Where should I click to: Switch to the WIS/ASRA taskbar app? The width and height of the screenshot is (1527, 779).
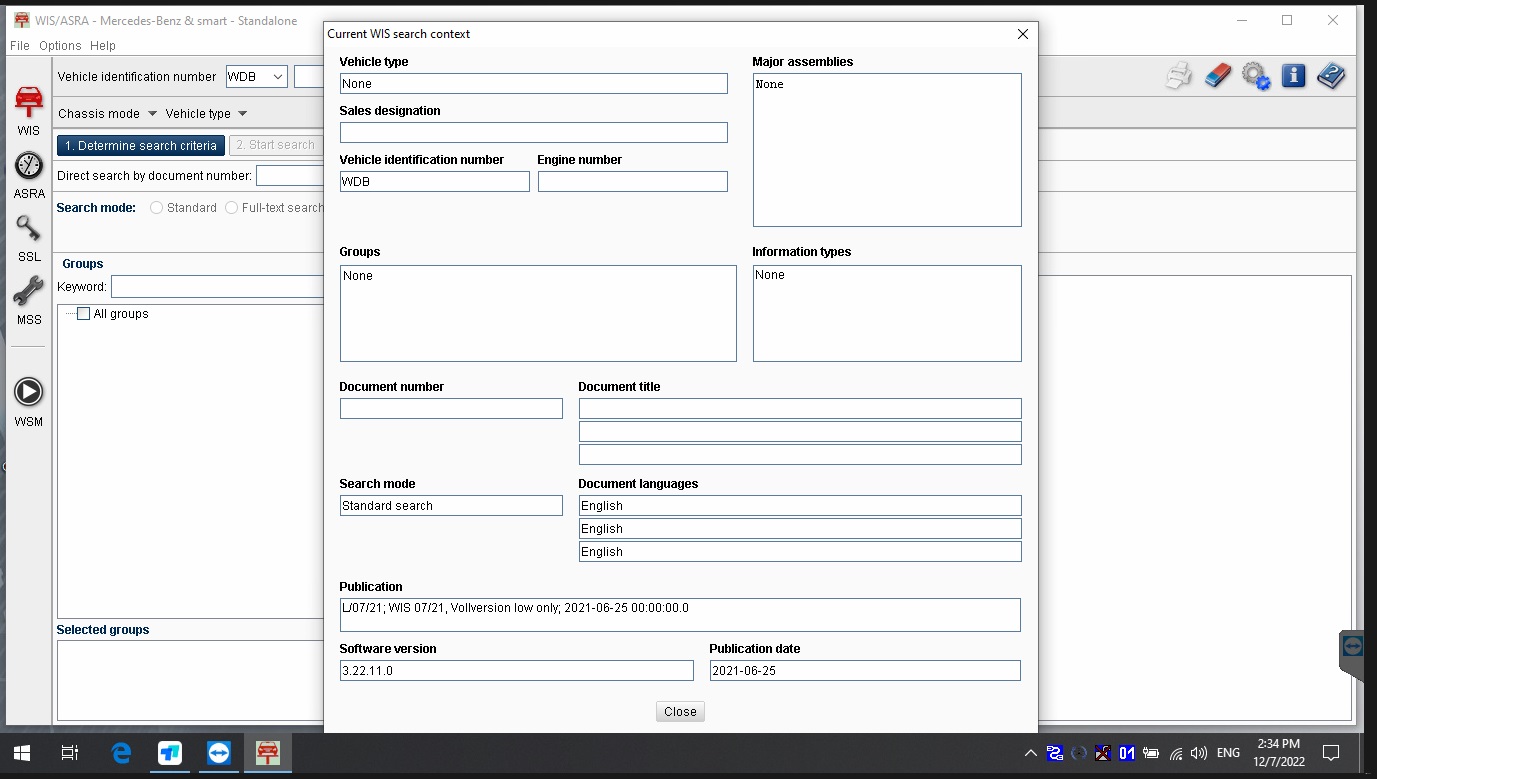coord(267,753)
